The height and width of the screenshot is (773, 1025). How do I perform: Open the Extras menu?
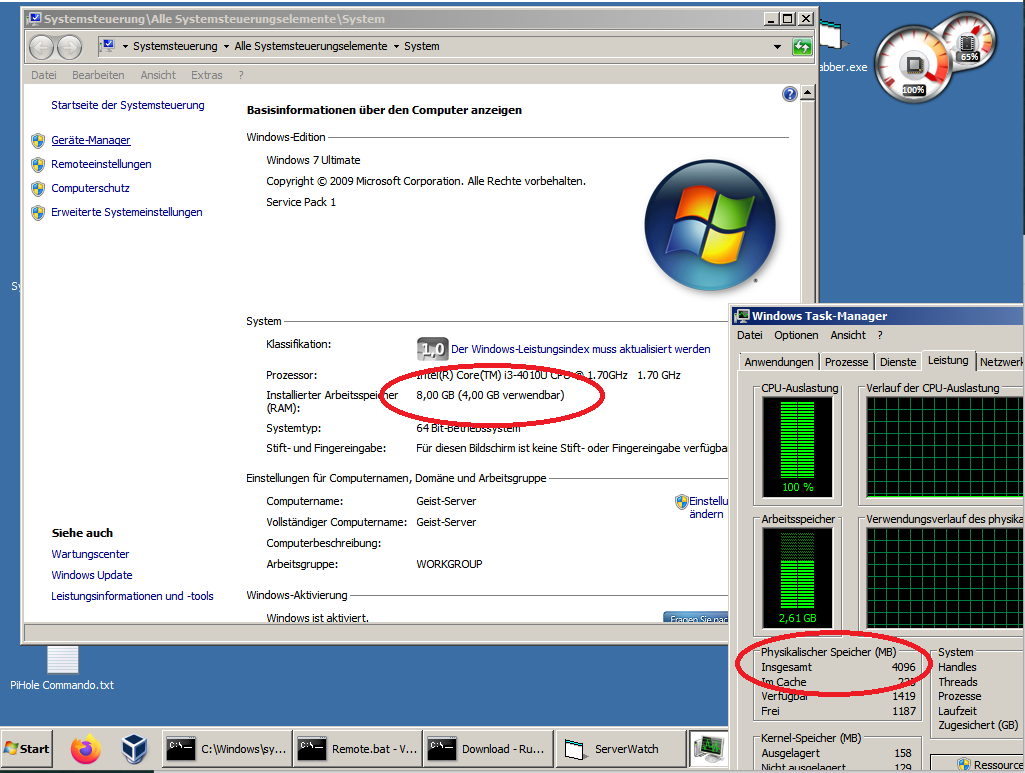(207, 75)
